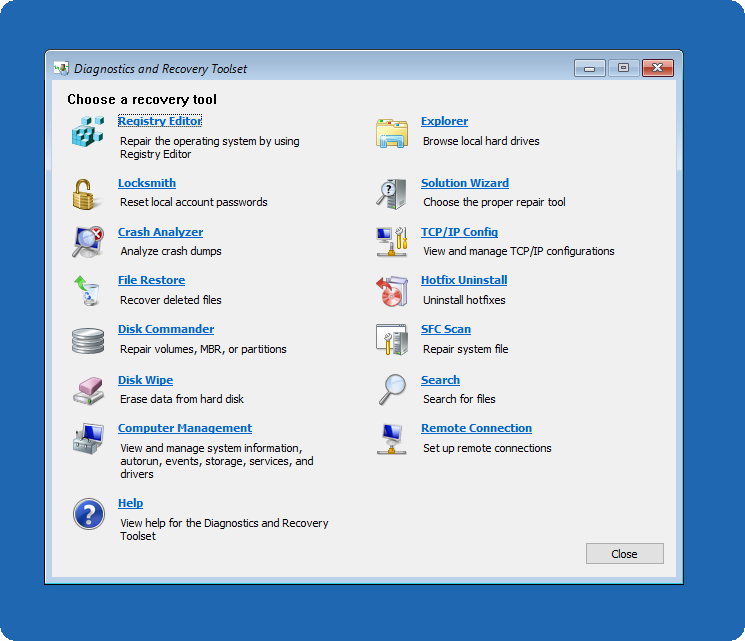
Task: Click the Explorer folder icon
Action: click(x=391, y=132)
